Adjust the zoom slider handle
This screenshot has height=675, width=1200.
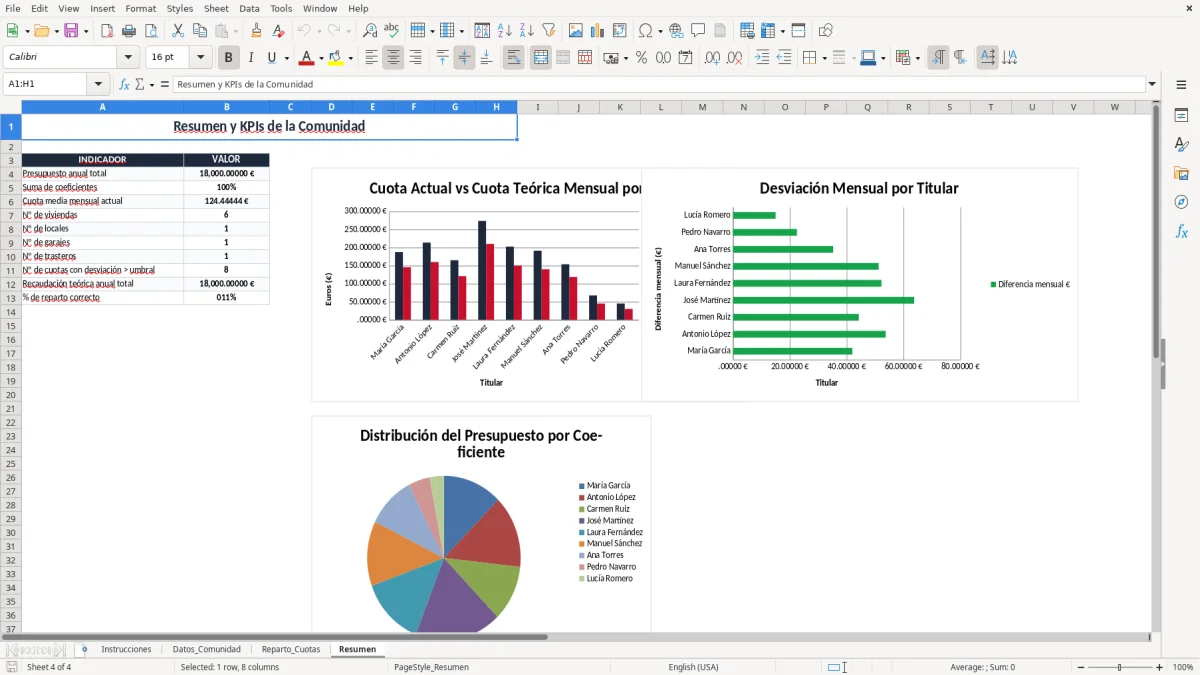(x=1120, y=667)
